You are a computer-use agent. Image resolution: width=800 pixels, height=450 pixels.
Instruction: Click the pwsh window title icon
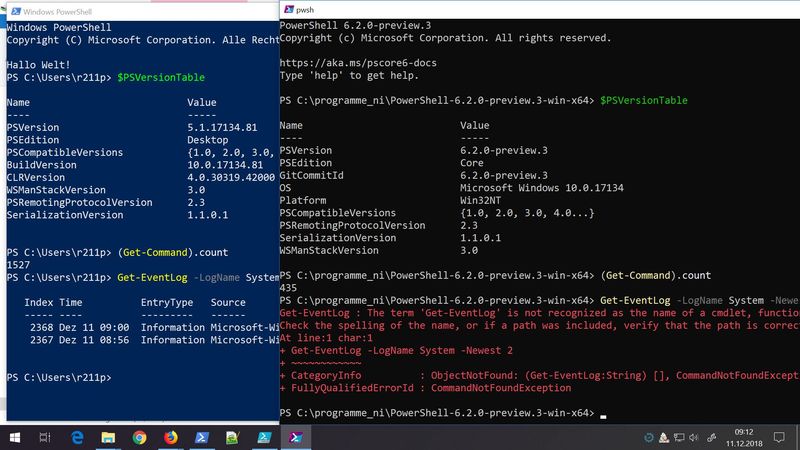[289, 9]
